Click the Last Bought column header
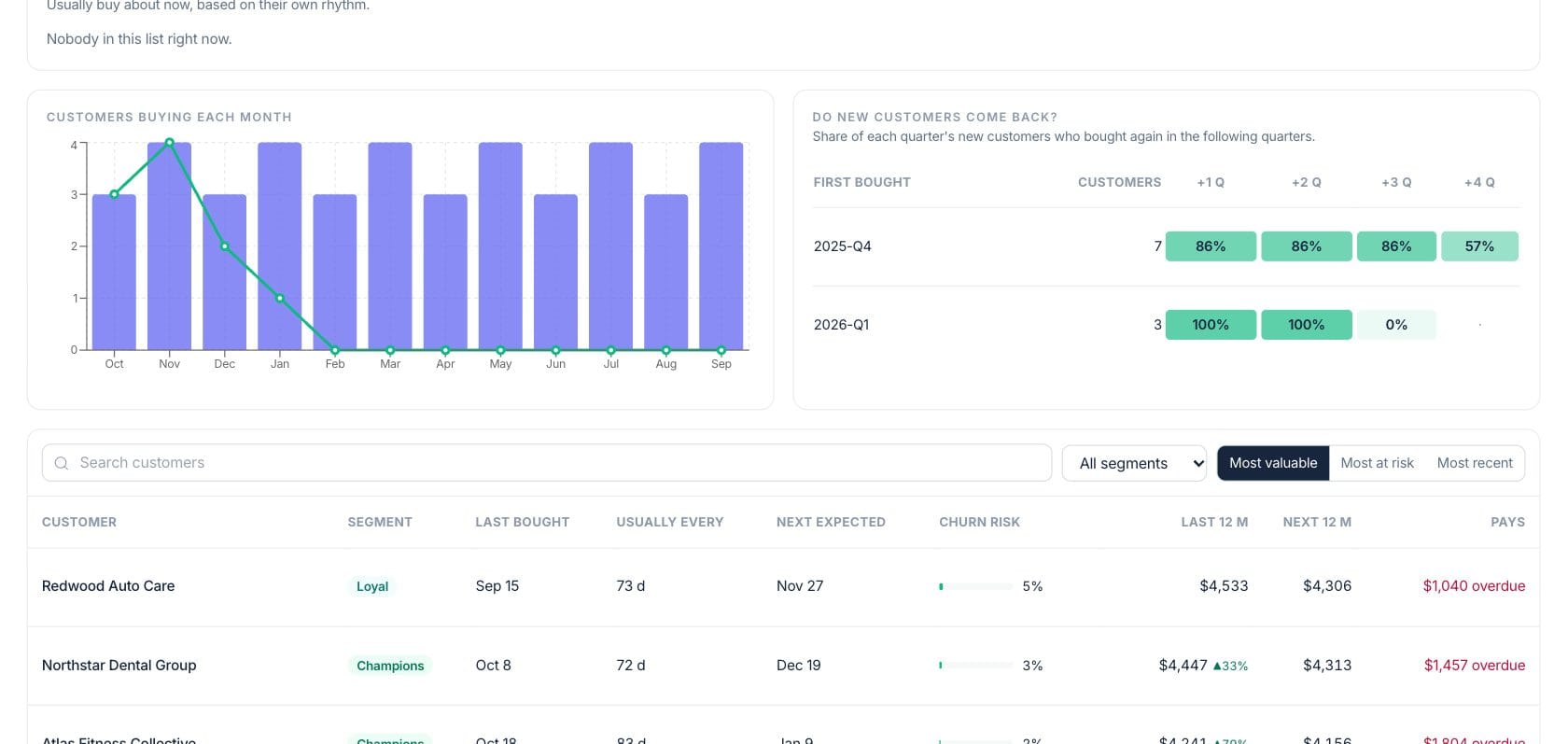The image size is (1568, 744). click(523, 522)
